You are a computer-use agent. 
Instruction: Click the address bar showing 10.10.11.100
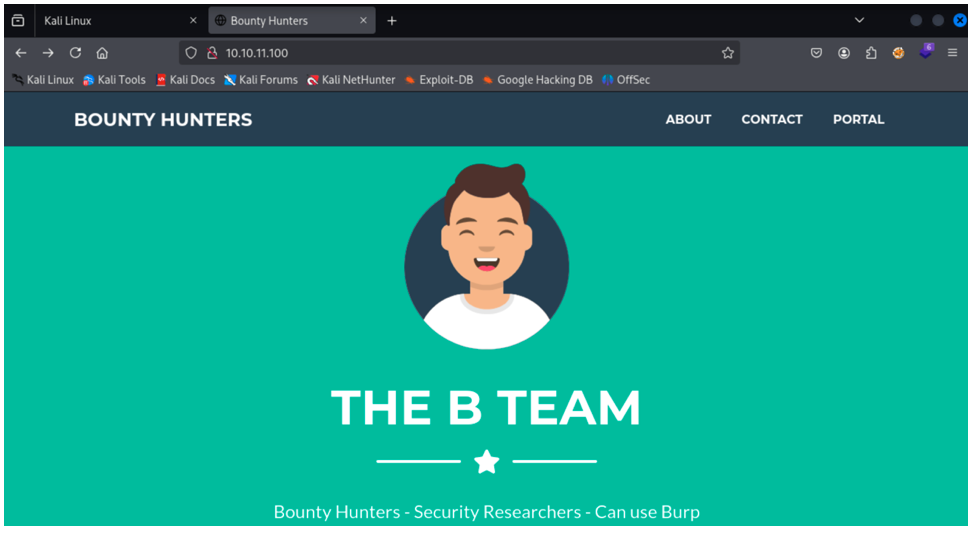point(460,53)
